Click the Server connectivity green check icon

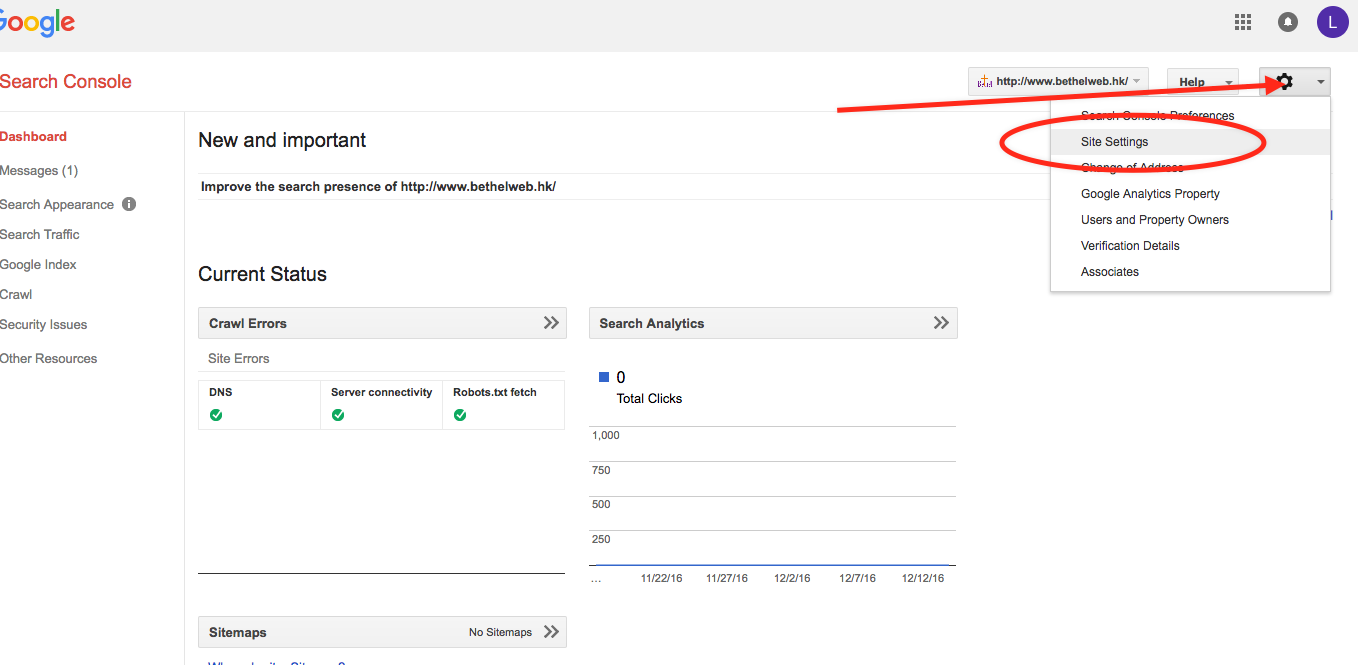(338, 415)
